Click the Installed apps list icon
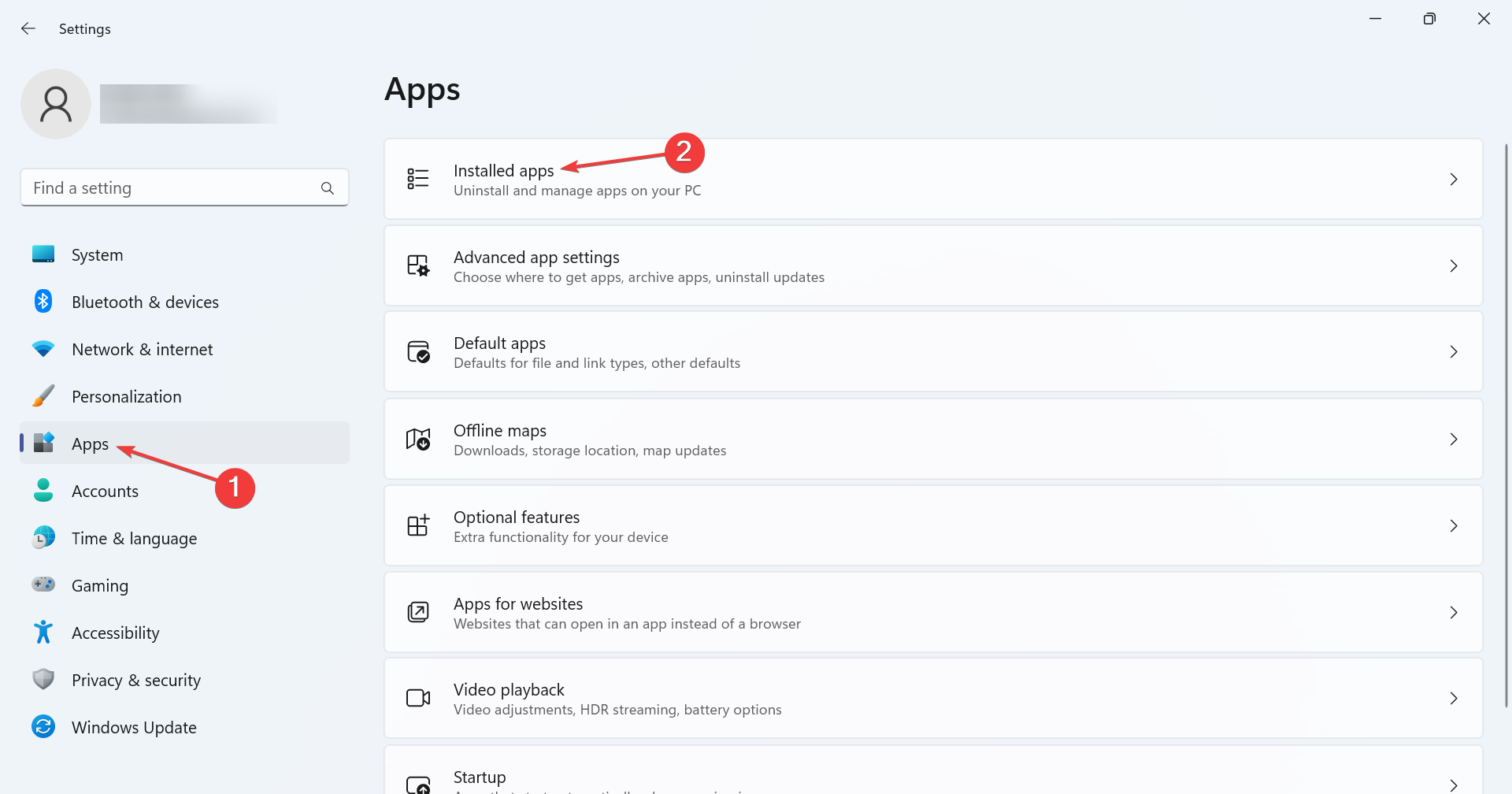Screen dimensions: 1512x794 (x=418, y=179)
